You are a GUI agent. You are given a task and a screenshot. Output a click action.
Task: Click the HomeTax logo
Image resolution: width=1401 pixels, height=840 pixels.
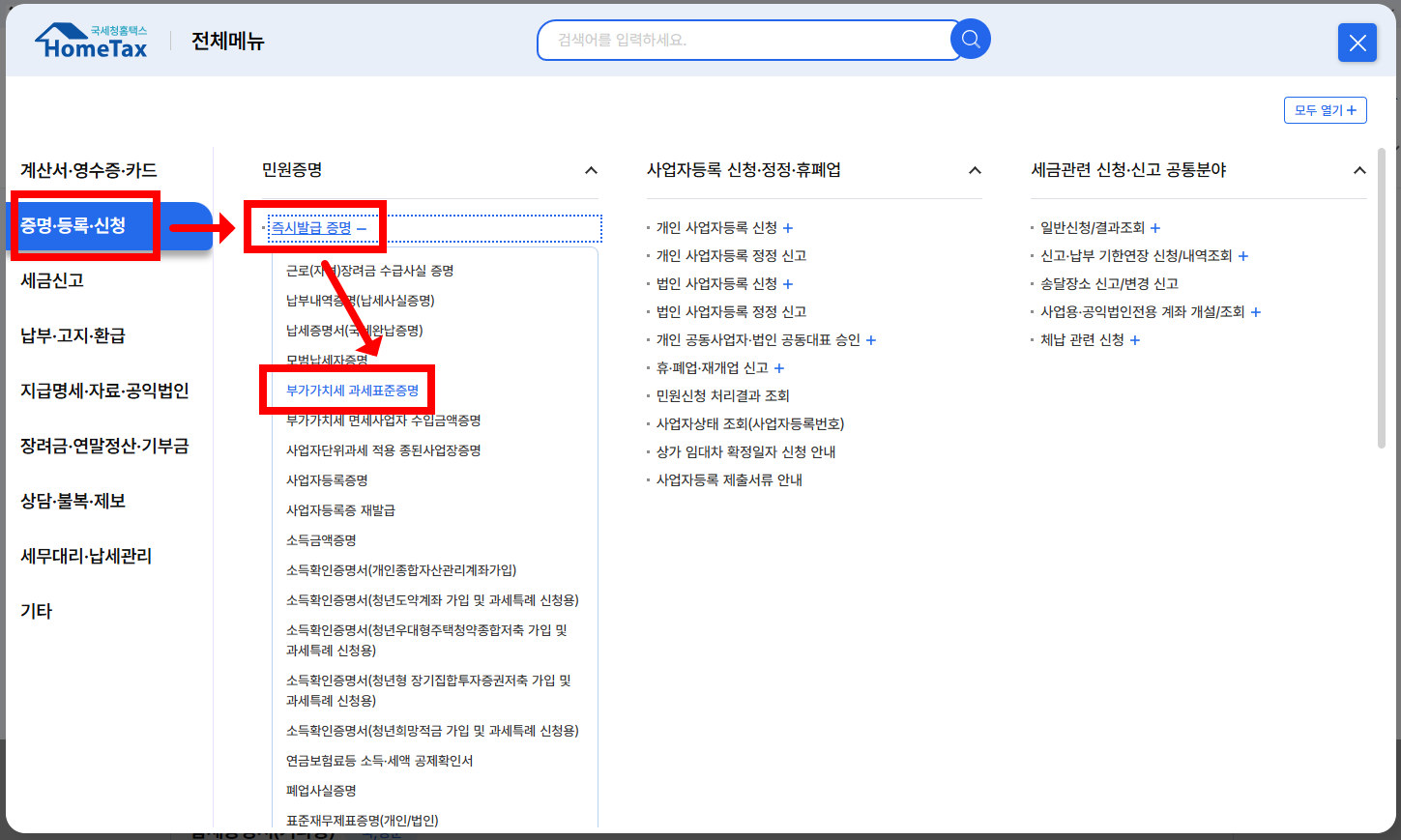90,40
